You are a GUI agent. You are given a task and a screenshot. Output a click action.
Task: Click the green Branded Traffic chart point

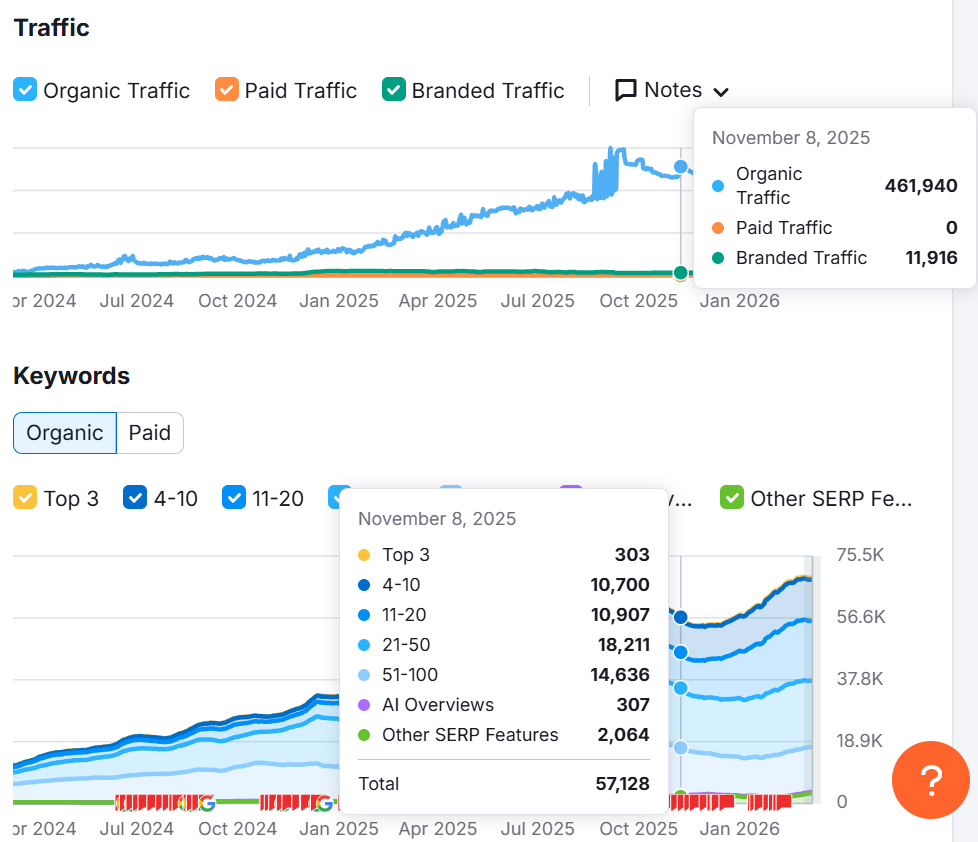pyautogui.click(x=681, y=273)
